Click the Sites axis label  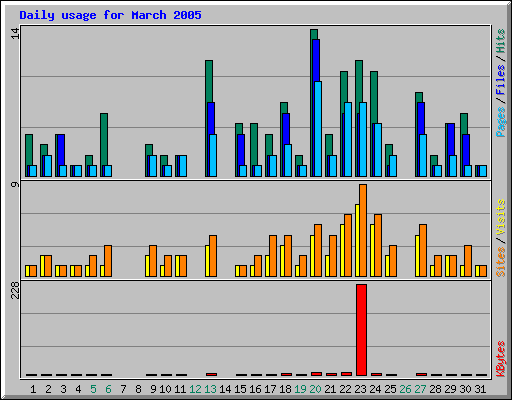coord(500,262)
